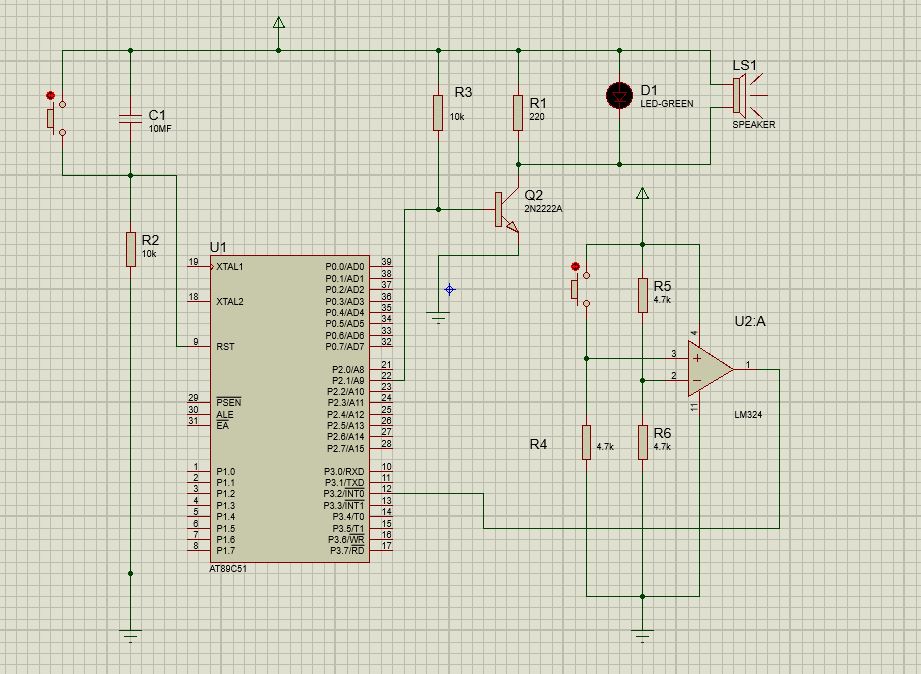Click the LS1 speaker component
This screenshot has width=921, height=674.
click(x=739, y=96)
